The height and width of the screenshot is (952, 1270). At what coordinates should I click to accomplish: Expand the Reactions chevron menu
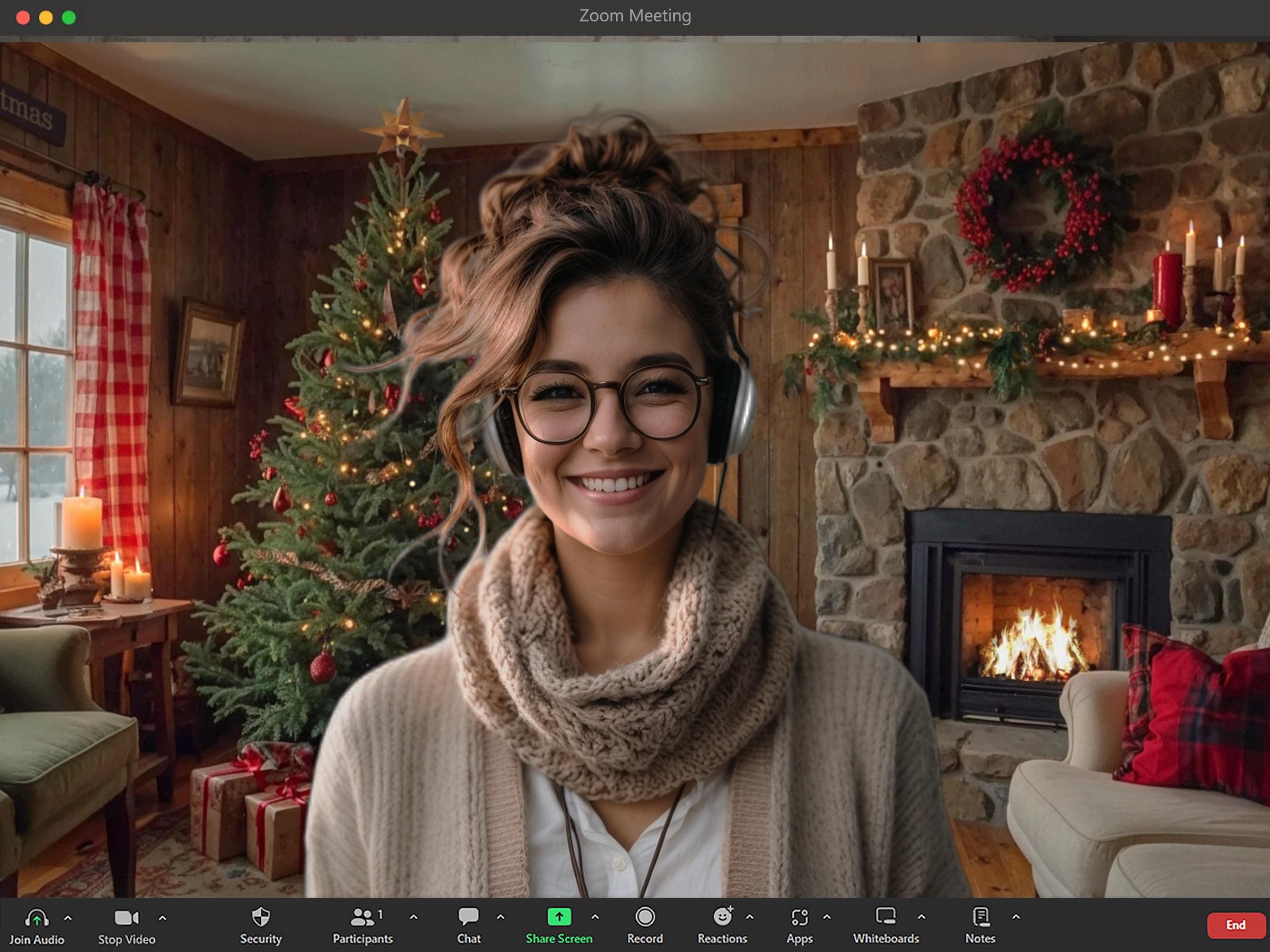click(x=749, y=918)
